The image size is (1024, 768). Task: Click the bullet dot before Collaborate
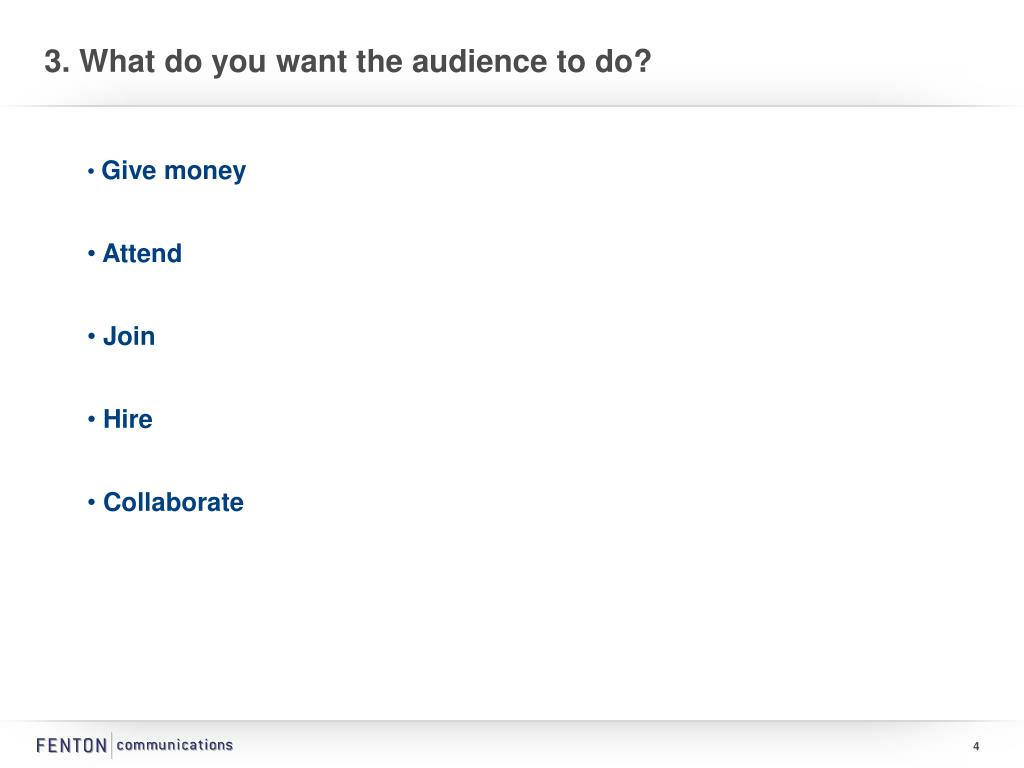pyautogui.click(x=91, y=502)
